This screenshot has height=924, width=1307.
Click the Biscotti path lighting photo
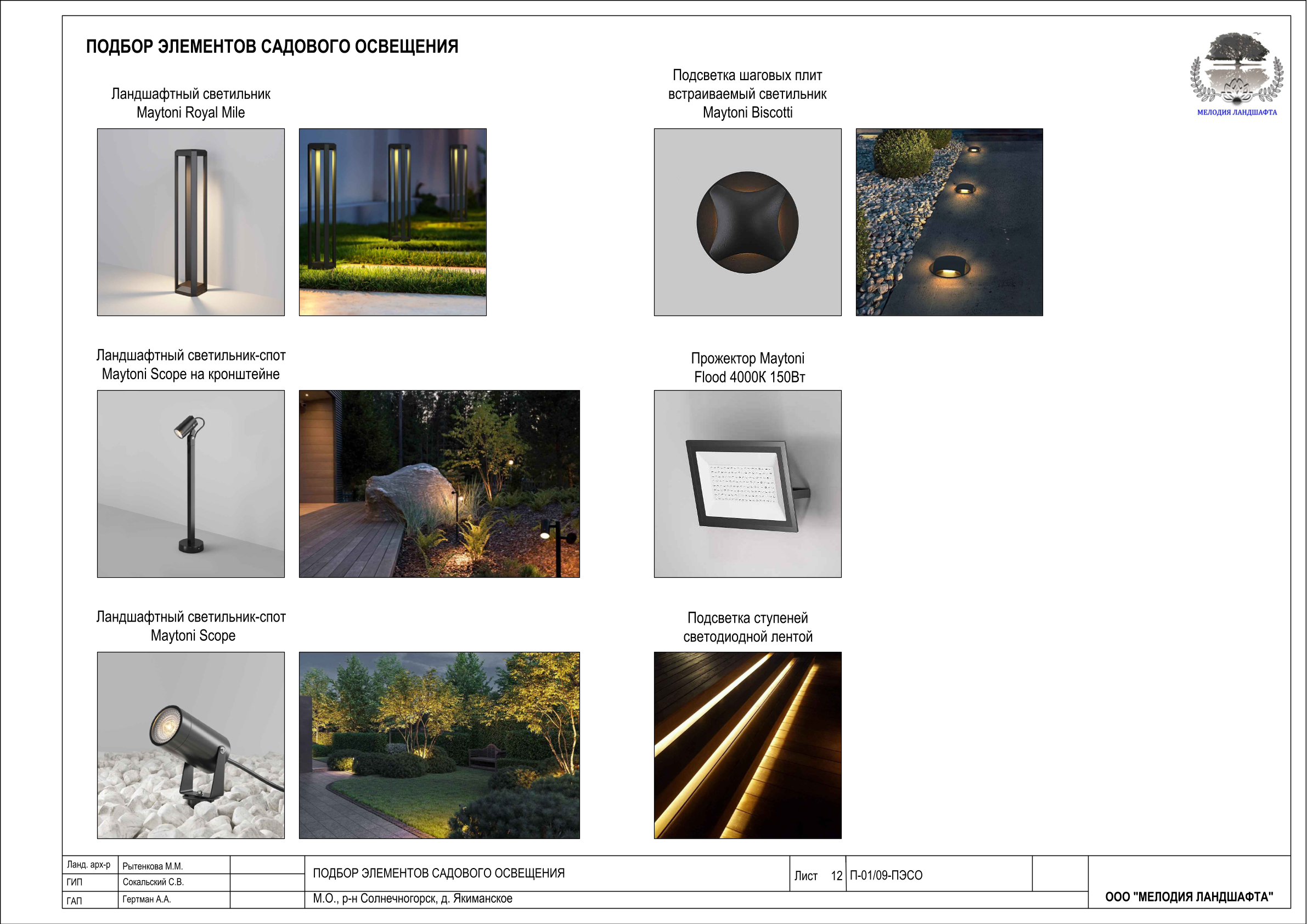[x=949, y=222]
